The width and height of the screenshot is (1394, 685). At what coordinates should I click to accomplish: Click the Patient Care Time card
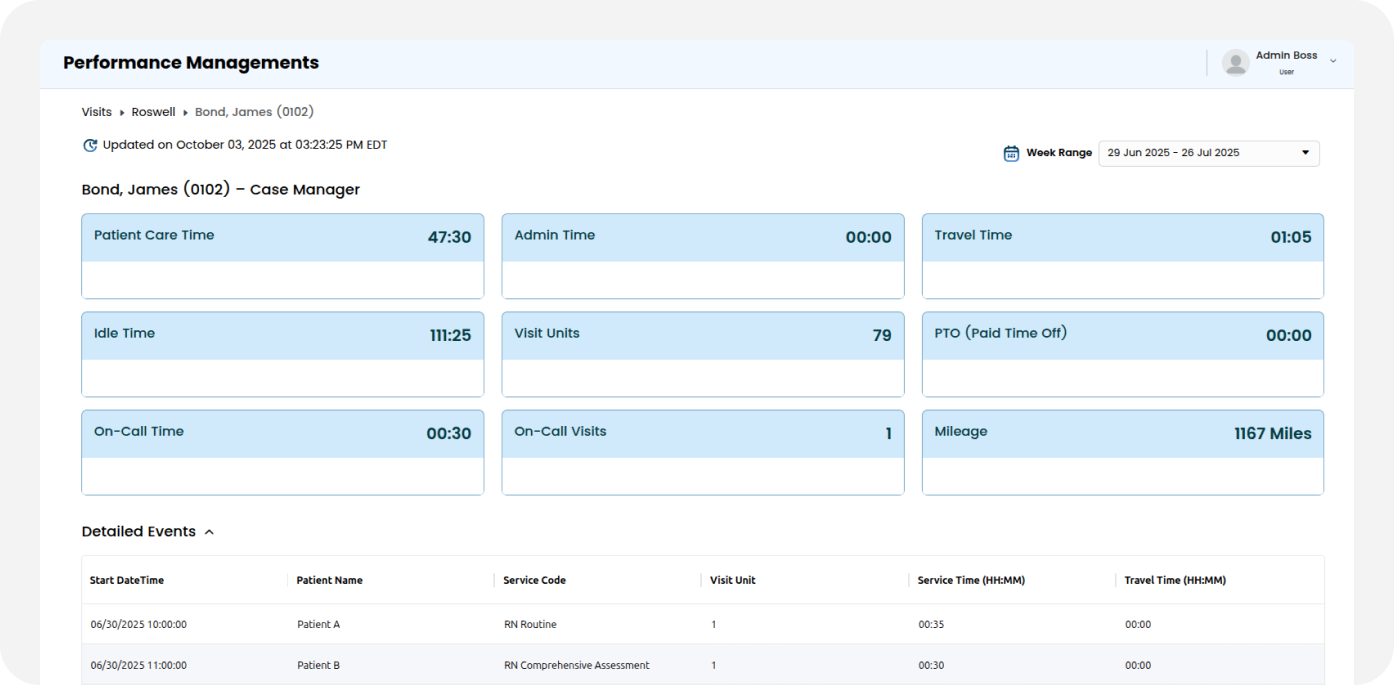coord(282,256)
